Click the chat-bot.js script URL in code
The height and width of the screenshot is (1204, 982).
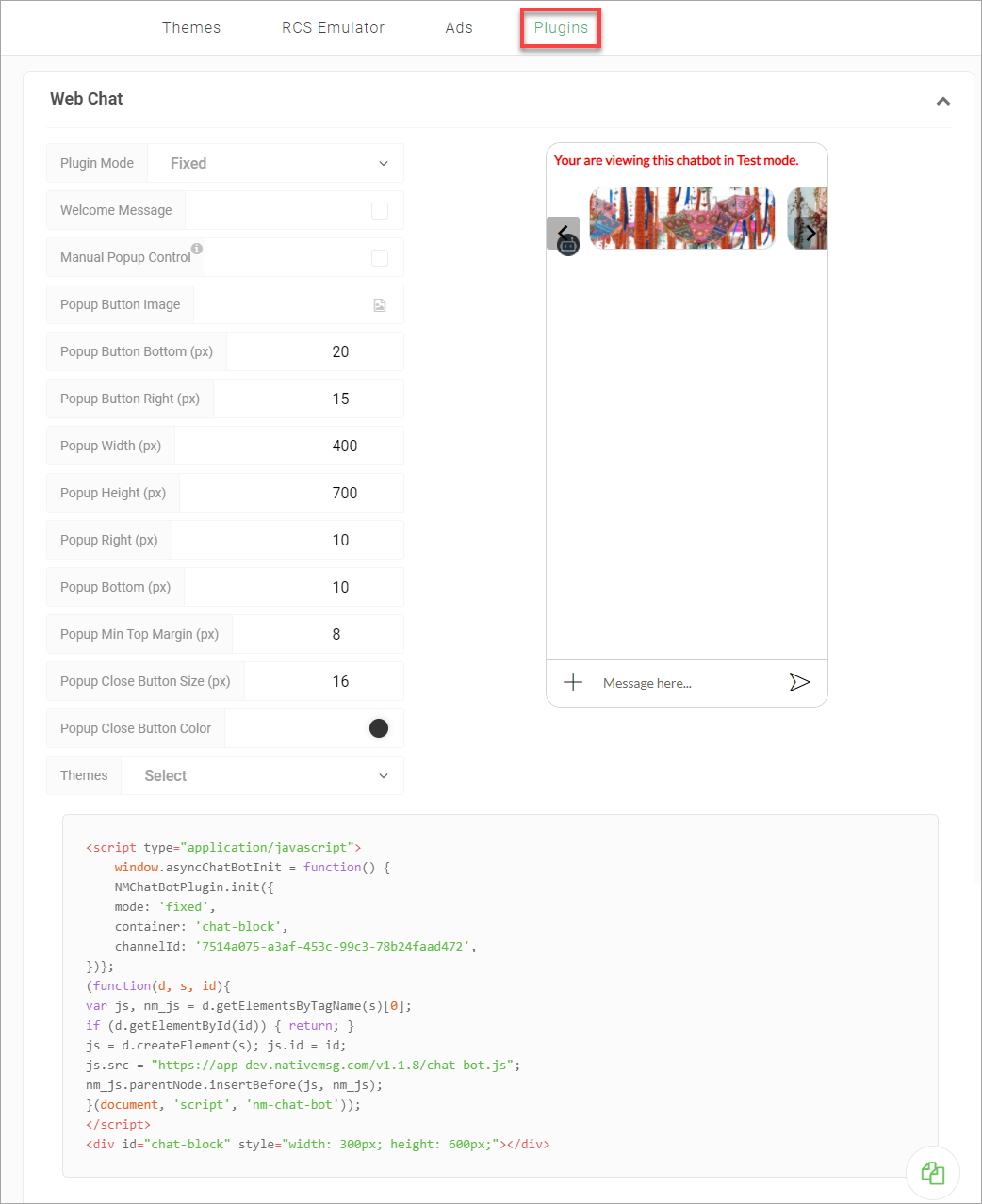click(334, 1065)
